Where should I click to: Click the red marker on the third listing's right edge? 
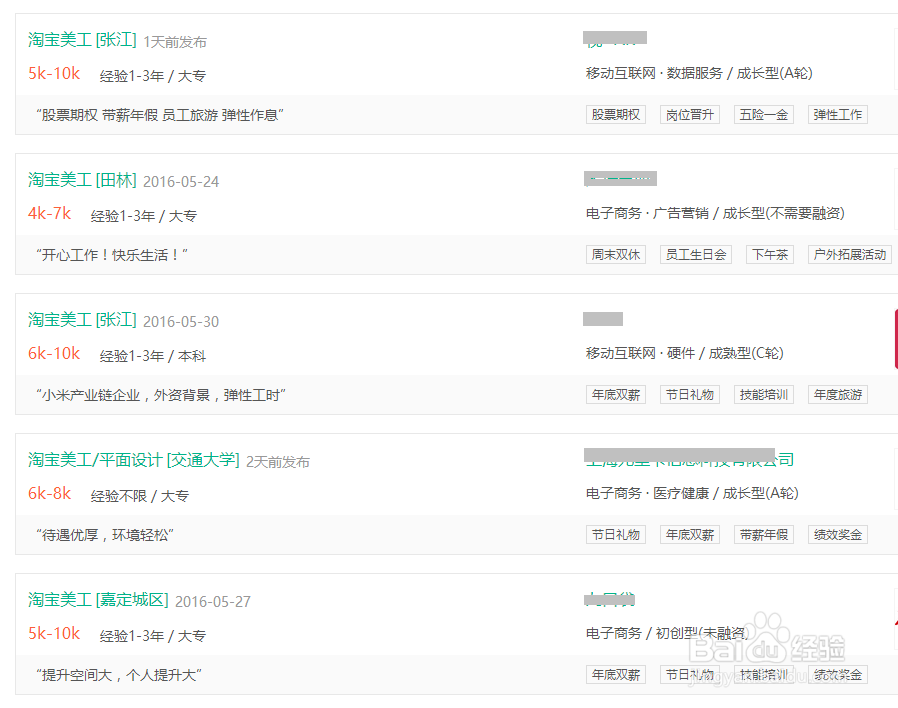point(894,340)
